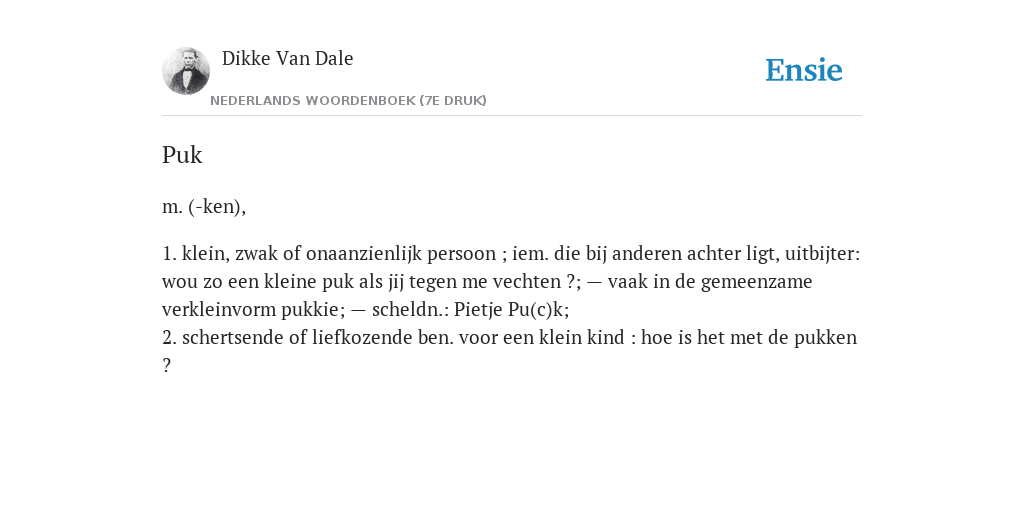Image resolution: width=1024 pixels, height=512 pixels.
Task: Click the phrase 'Pietje Pu(c)k'
Action: [x=509, y=310]
